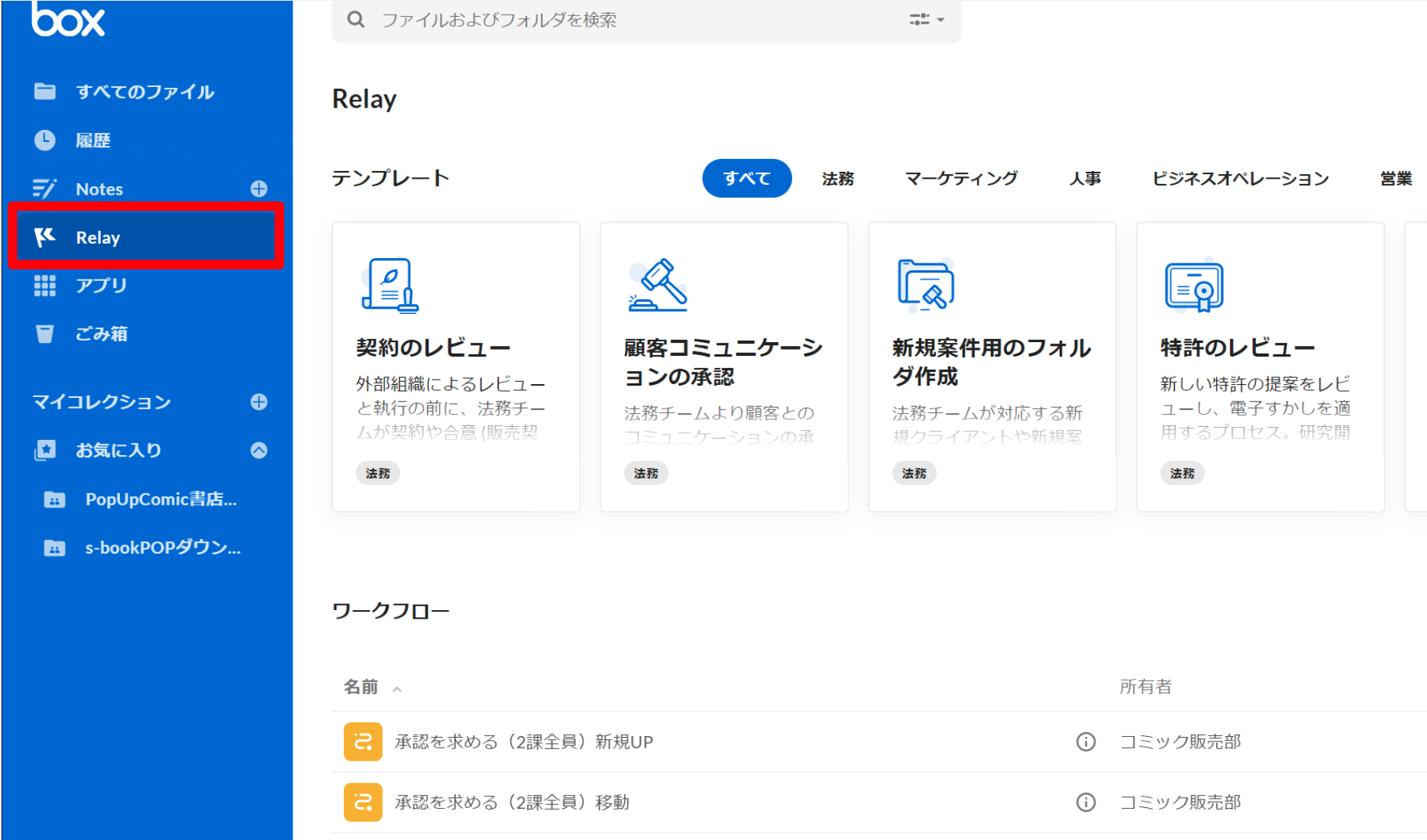This screenshot has height=840, width=1427.
Task: Open お気に入り collection
Action: click(118, 451)
